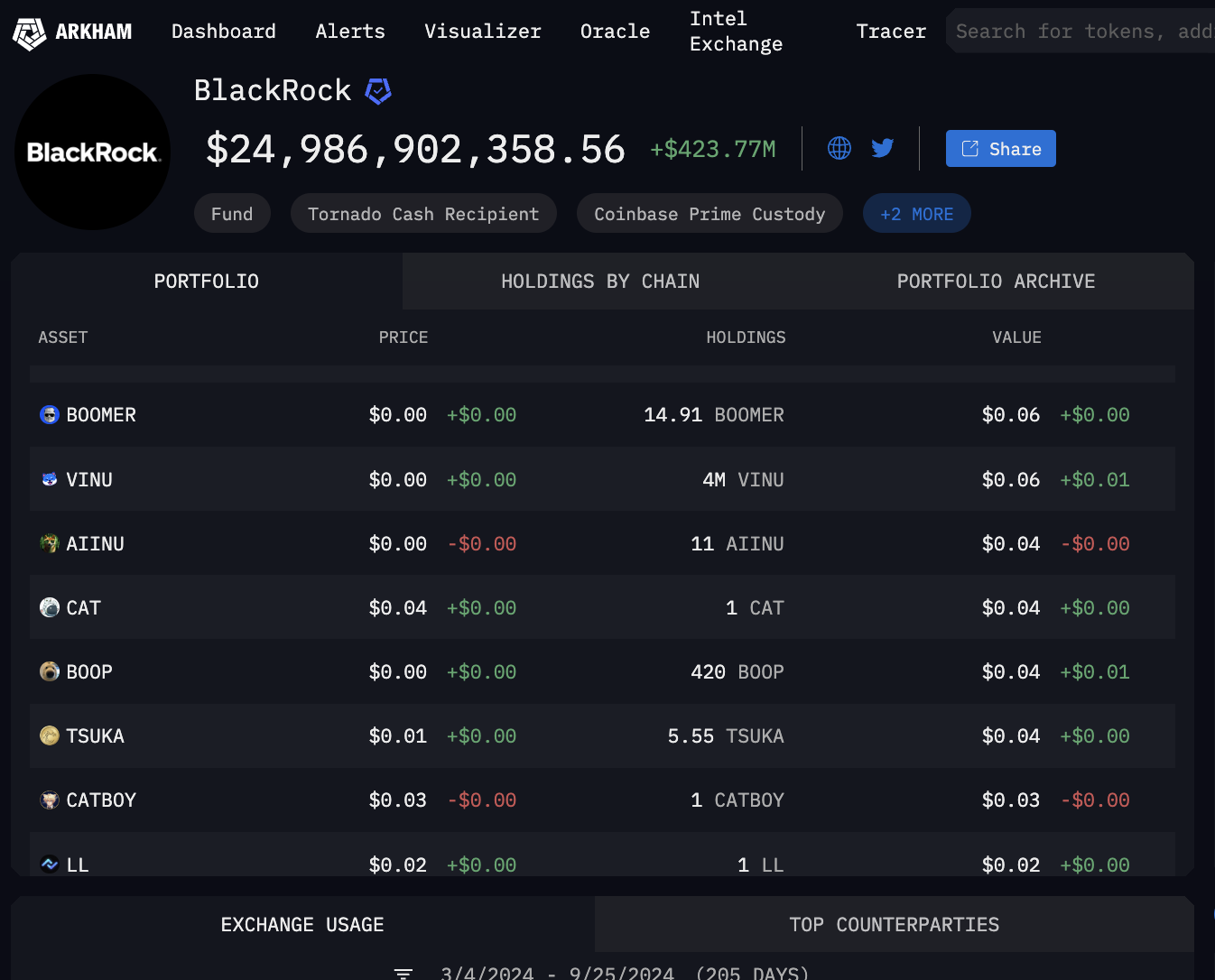1215x980 pixels.
Task: Go to Alerts in navigation
Action: (350, 32)
